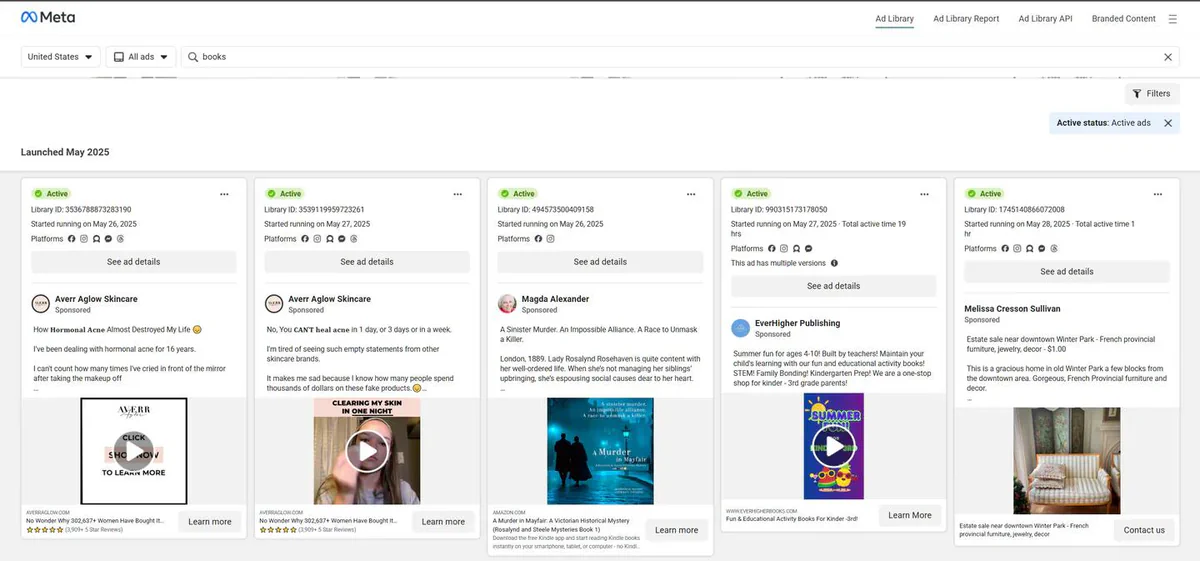Click the books search field
1200x561 pixels.
click(680, 57)
